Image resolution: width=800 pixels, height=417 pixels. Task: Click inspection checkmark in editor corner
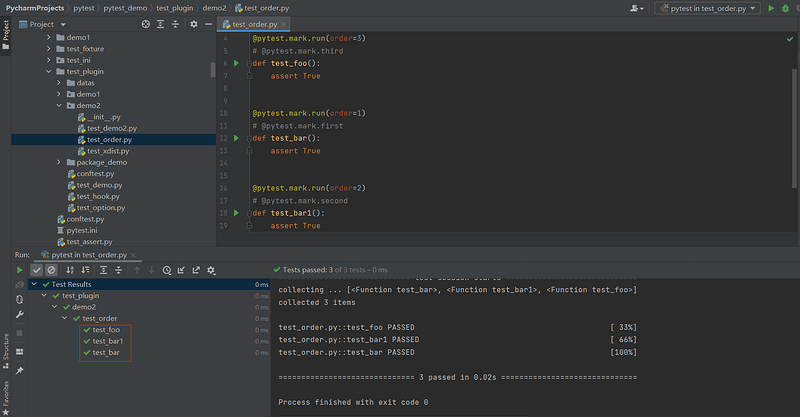click(x=790, y=39)
